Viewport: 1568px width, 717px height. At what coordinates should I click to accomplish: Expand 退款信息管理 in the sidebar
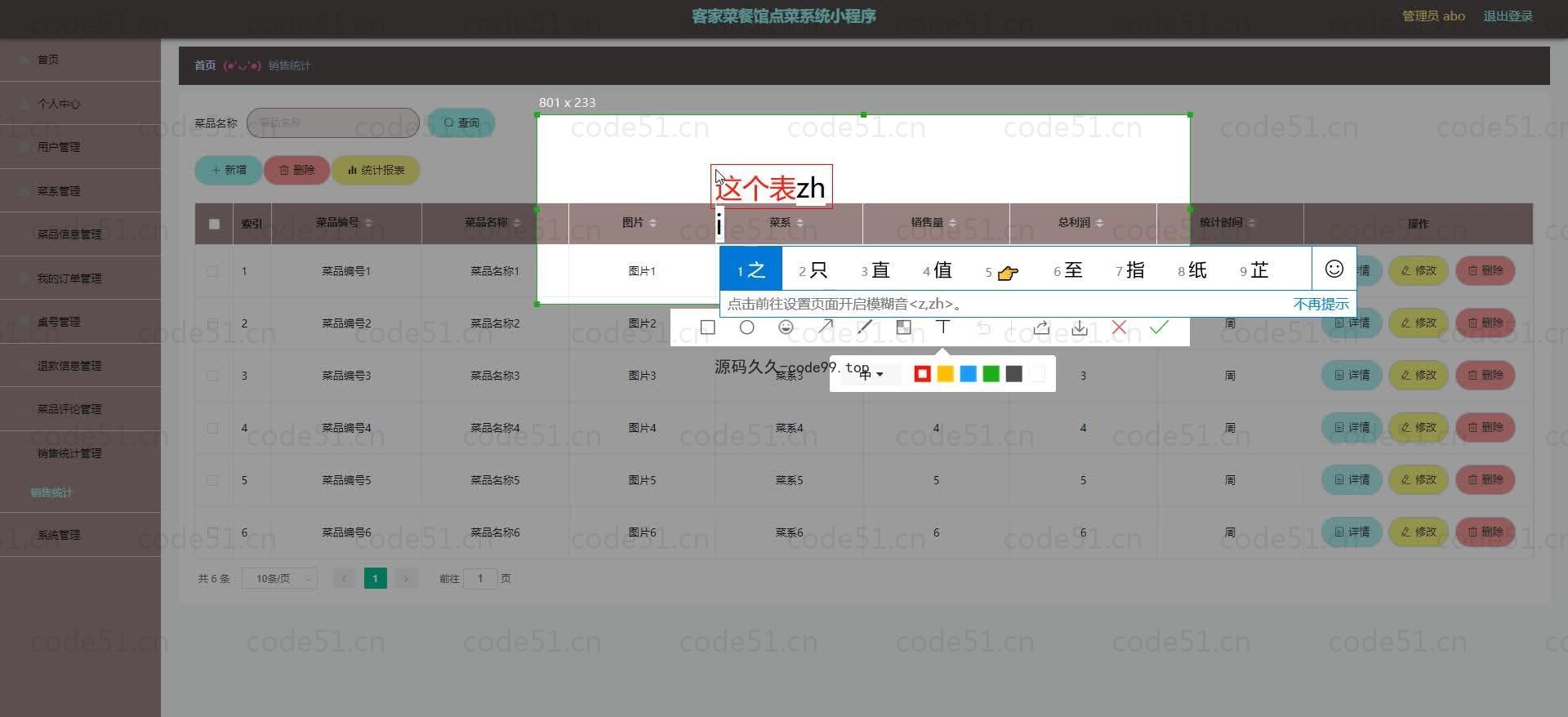point(80,366)
